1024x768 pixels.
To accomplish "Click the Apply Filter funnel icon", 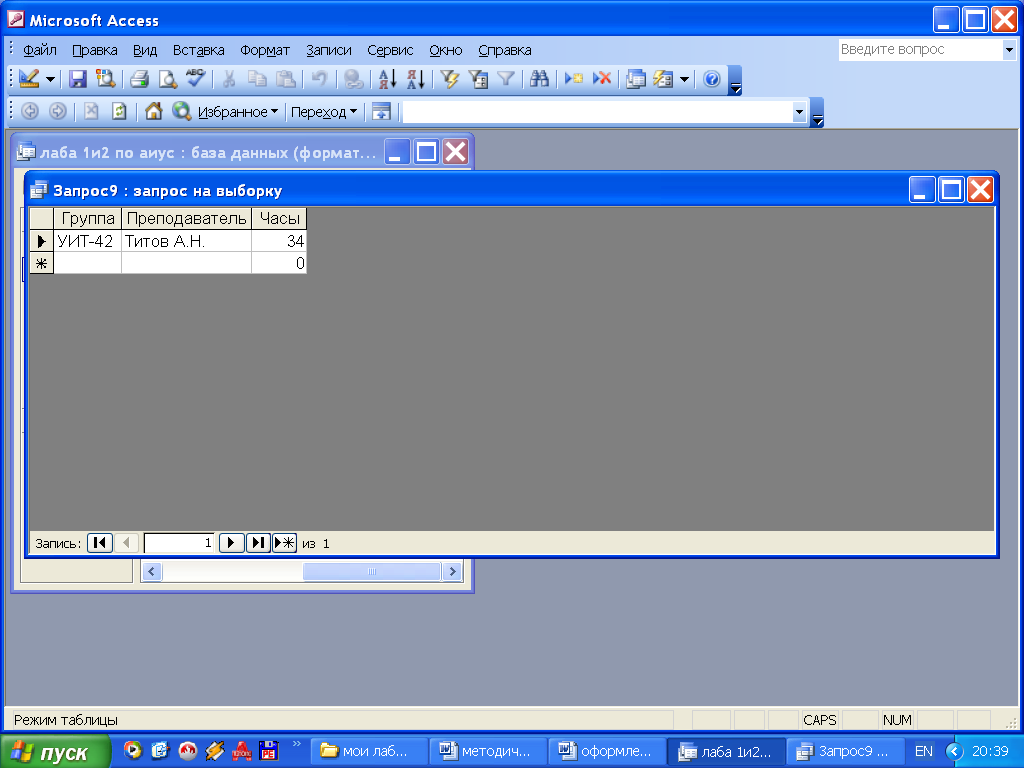I will pyautogui.click(x=506, y=79).
